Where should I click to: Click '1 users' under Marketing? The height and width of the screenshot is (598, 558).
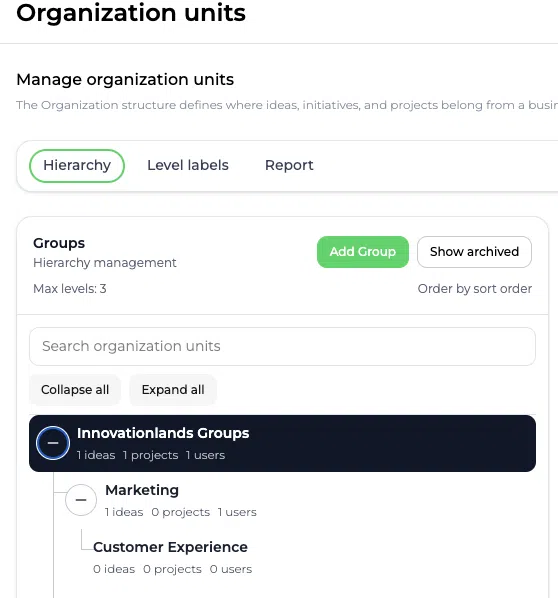237,512
